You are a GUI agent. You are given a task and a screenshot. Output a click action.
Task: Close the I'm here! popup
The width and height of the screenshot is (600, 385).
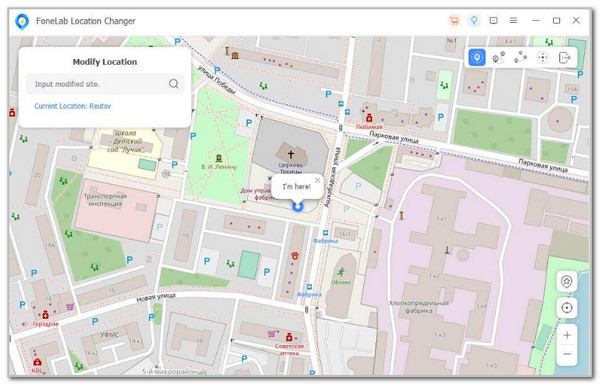coord(317,180)
